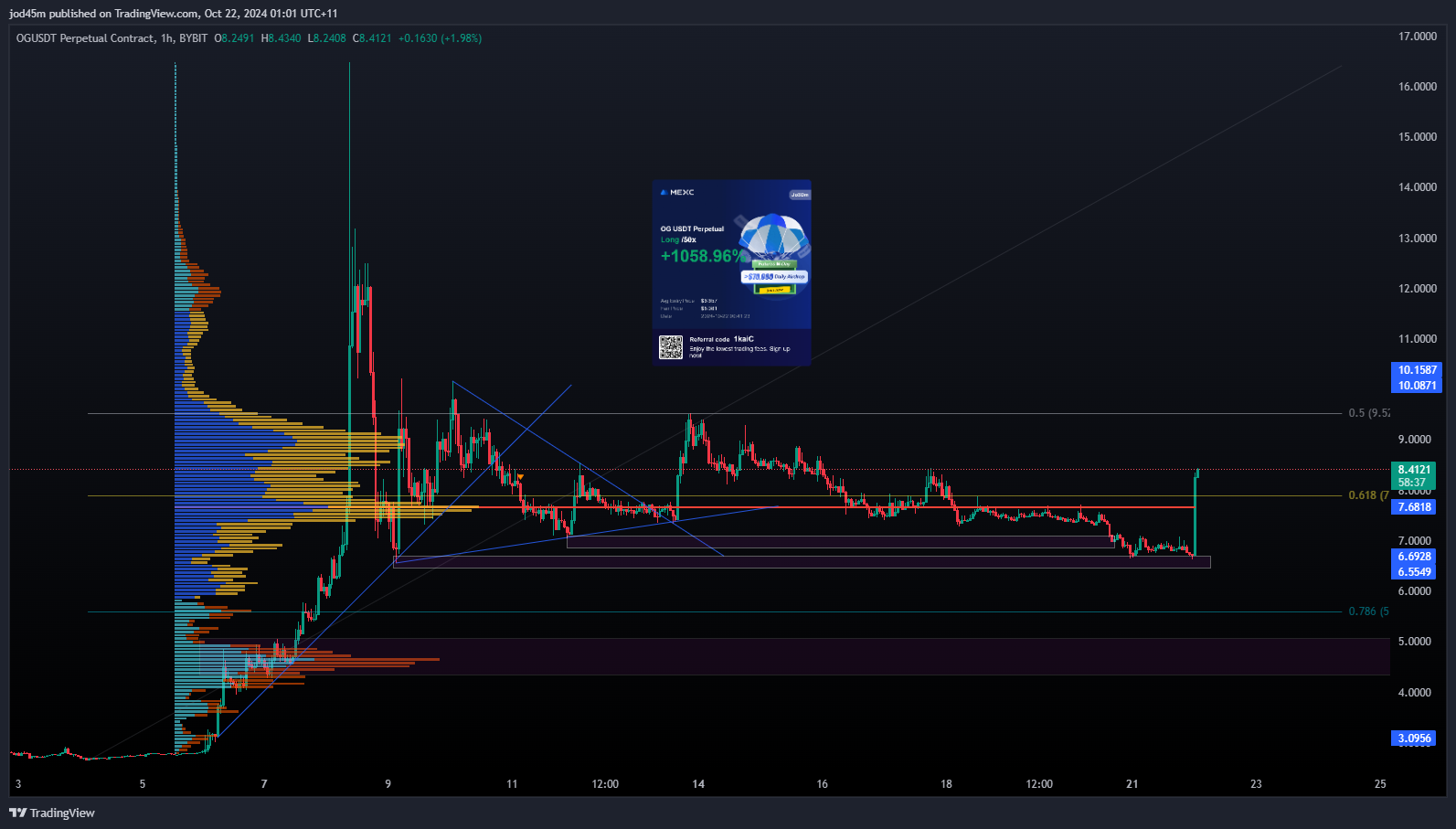Click the 0.5 Fibonacci level label
This screenshot has height=829, width=1456.
1369,413
